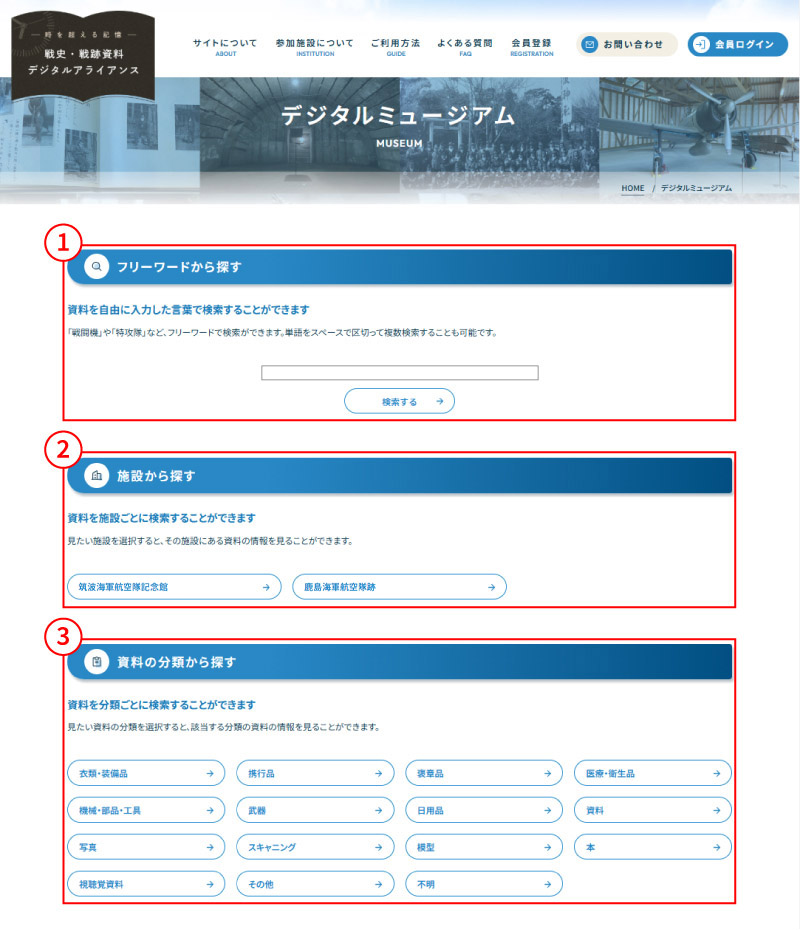
Task: Click the arrow on 鹿島海軍航空隊跡 button
Action: pos(491,587)
